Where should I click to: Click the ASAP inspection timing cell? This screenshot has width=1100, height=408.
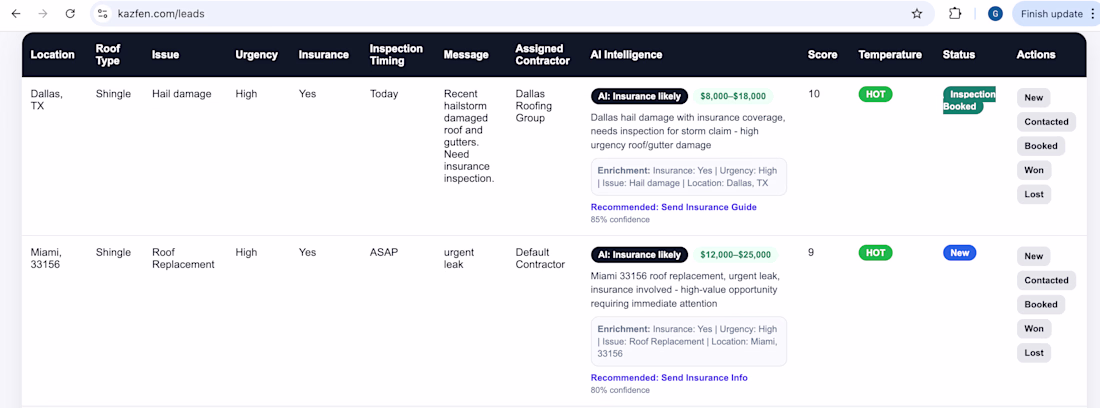(x=384, y=252)
